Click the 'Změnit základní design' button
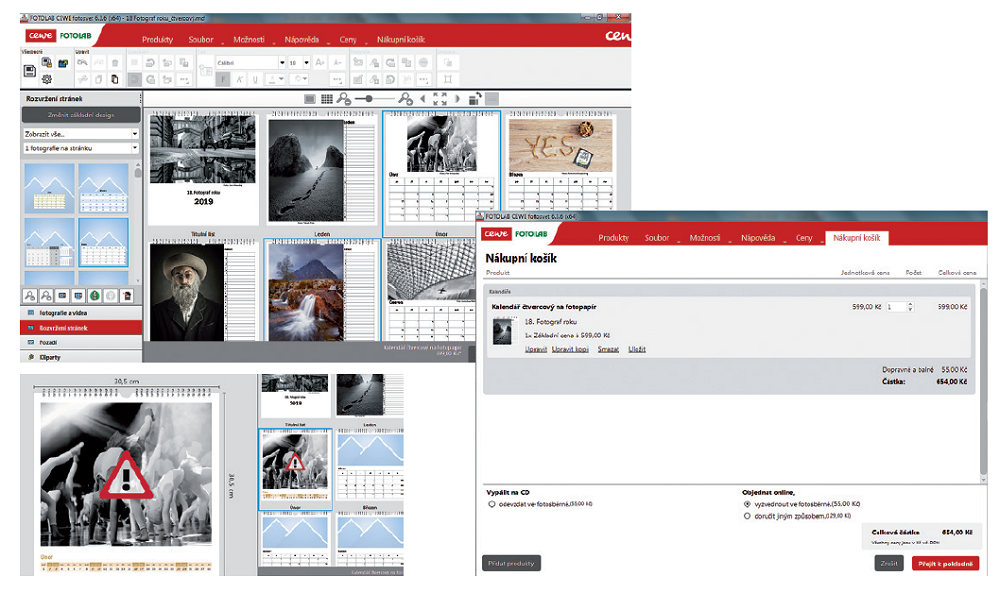The width and height of the screenshot is (1000, 593). 81,115
